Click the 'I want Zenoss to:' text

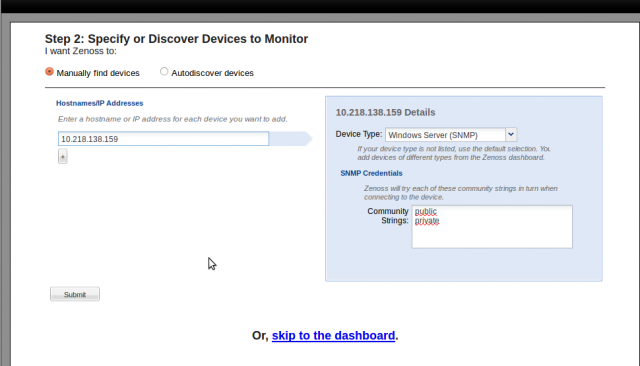[81, 51]
